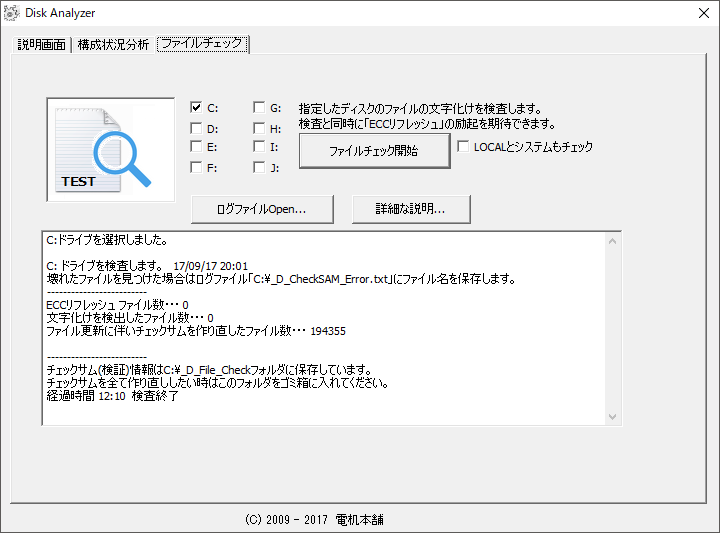Click the log area vertical scrollbar
The height and width of the screenshot is (533, 720).
pos(613,328)
